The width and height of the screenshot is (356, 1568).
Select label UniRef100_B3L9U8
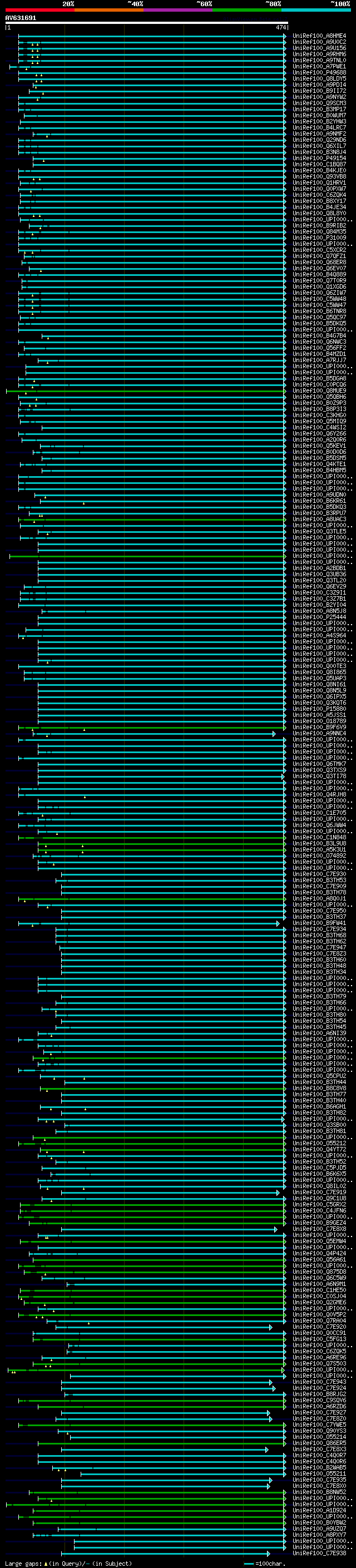319,843
